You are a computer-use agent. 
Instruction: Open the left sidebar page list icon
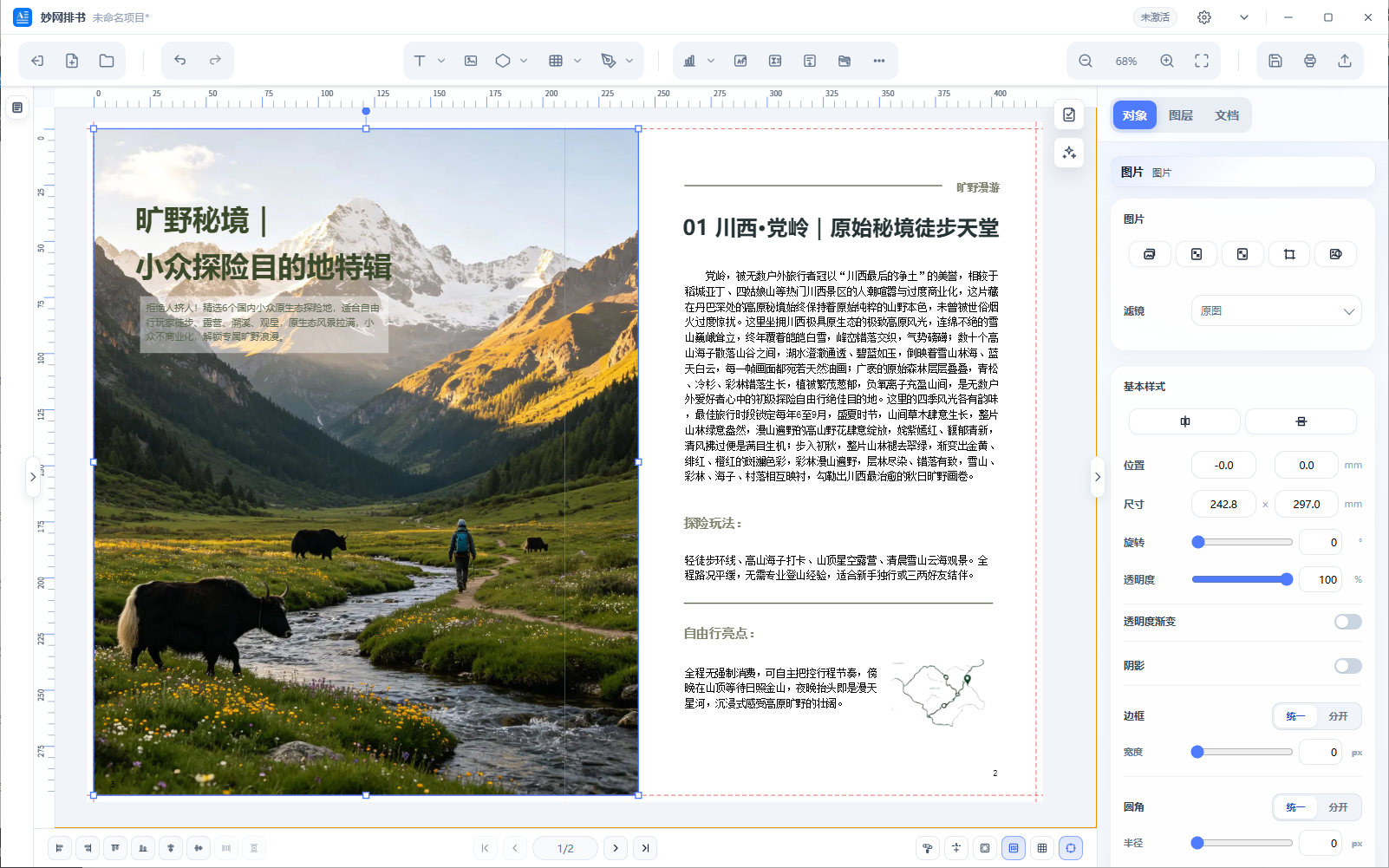pos(17,108)
